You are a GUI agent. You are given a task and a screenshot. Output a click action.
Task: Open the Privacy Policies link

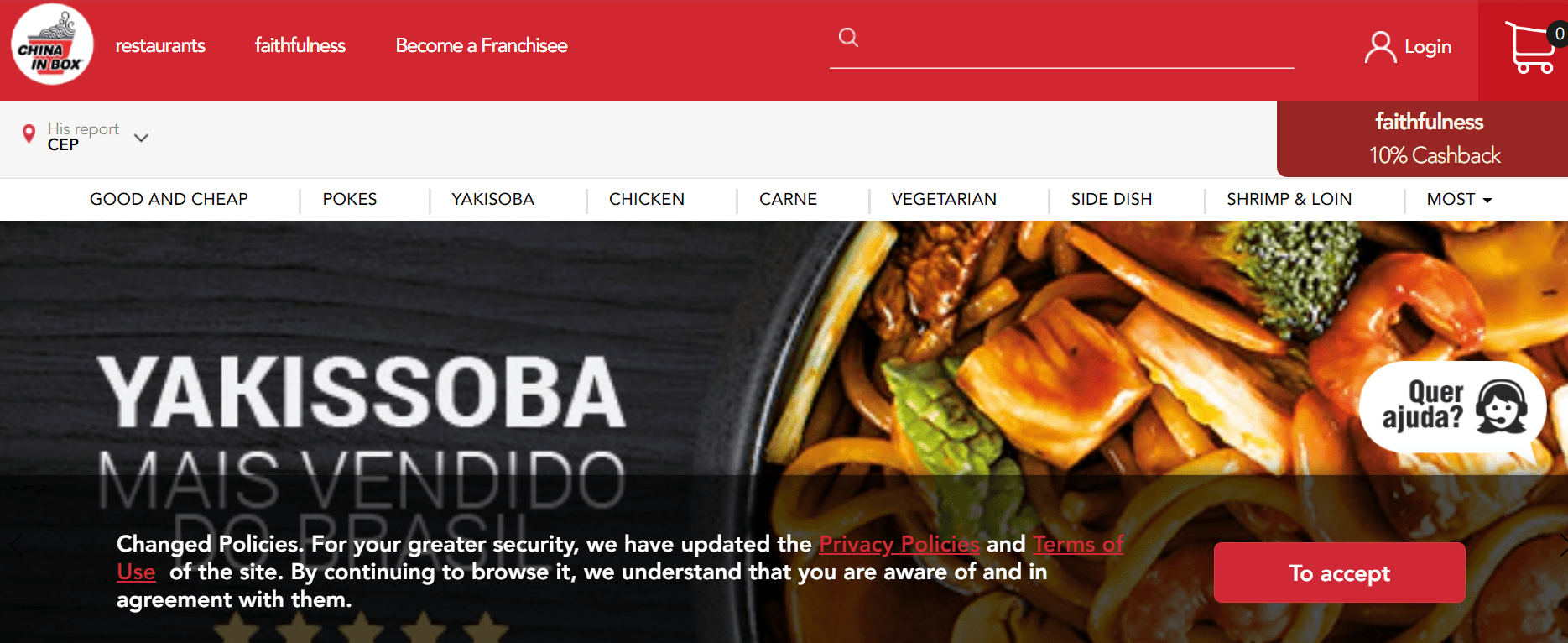coord(899,544)
